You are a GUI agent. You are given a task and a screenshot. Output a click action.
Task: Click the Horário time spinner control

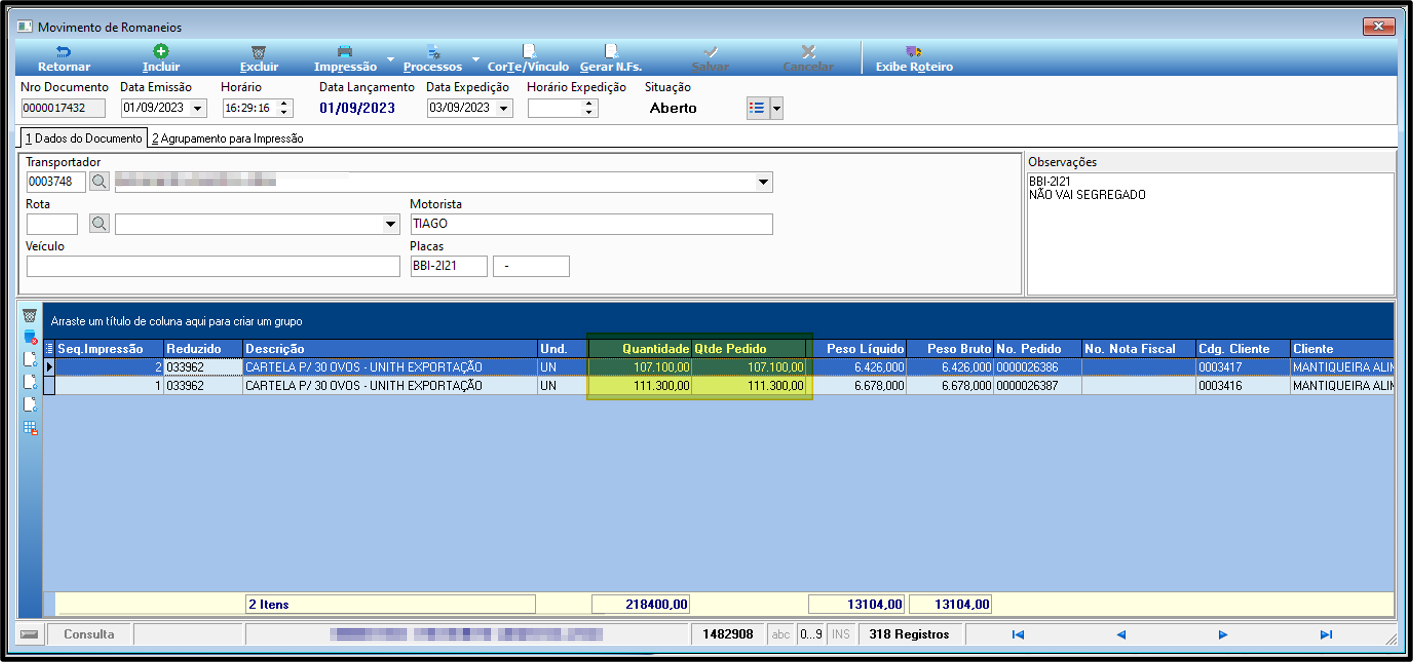(x=285, y=108)
